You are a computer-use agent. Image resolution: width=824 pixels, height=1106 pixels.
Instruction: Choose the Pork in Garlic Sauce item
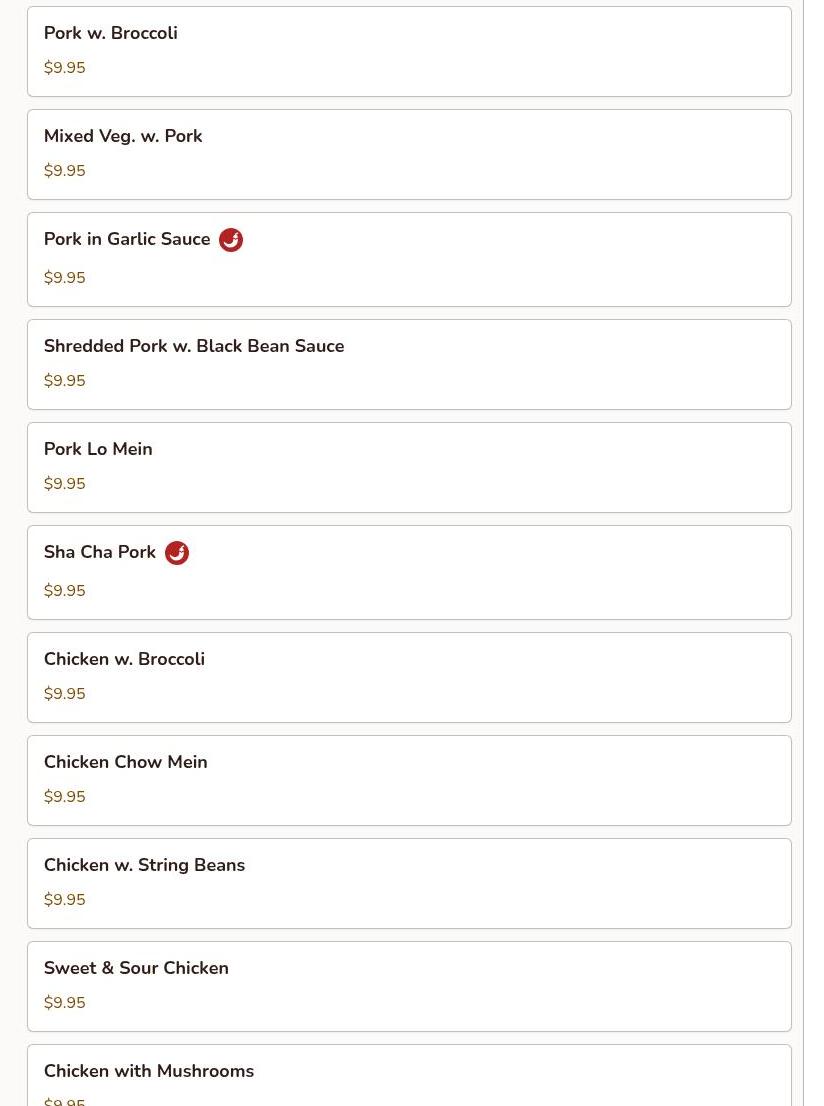point(409,260)
